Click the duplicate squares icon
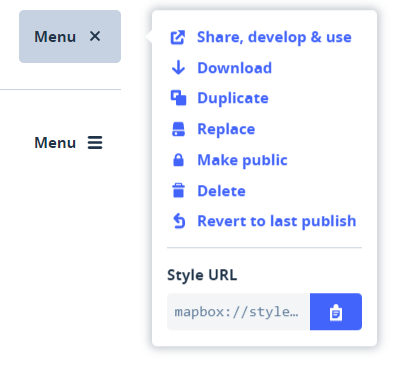Screen dimensions: 406x367 point(178,98)
